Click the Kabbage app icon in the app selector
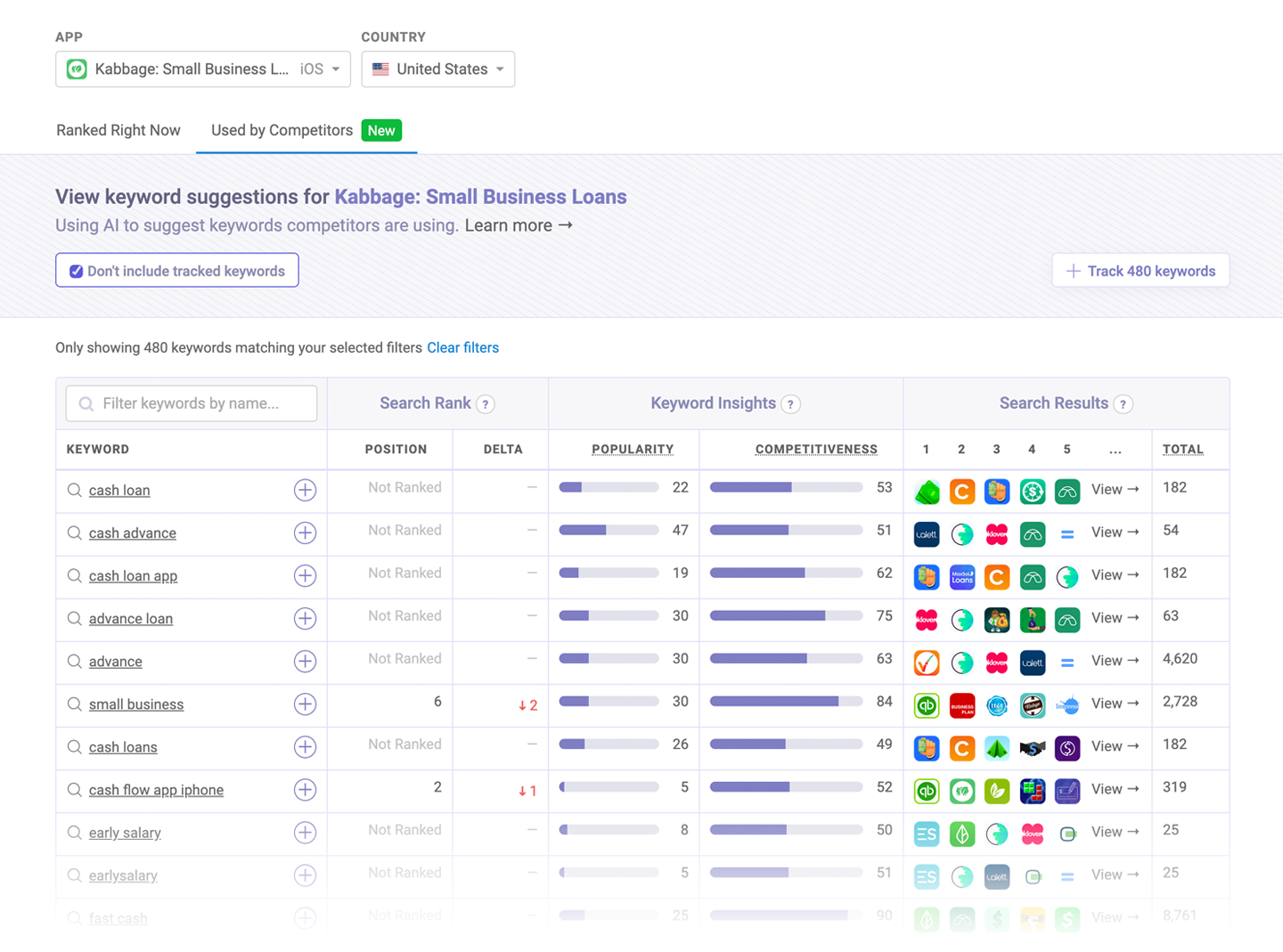Image resolution: width=1283 pixels, height=952 pixels. [76, 69]
